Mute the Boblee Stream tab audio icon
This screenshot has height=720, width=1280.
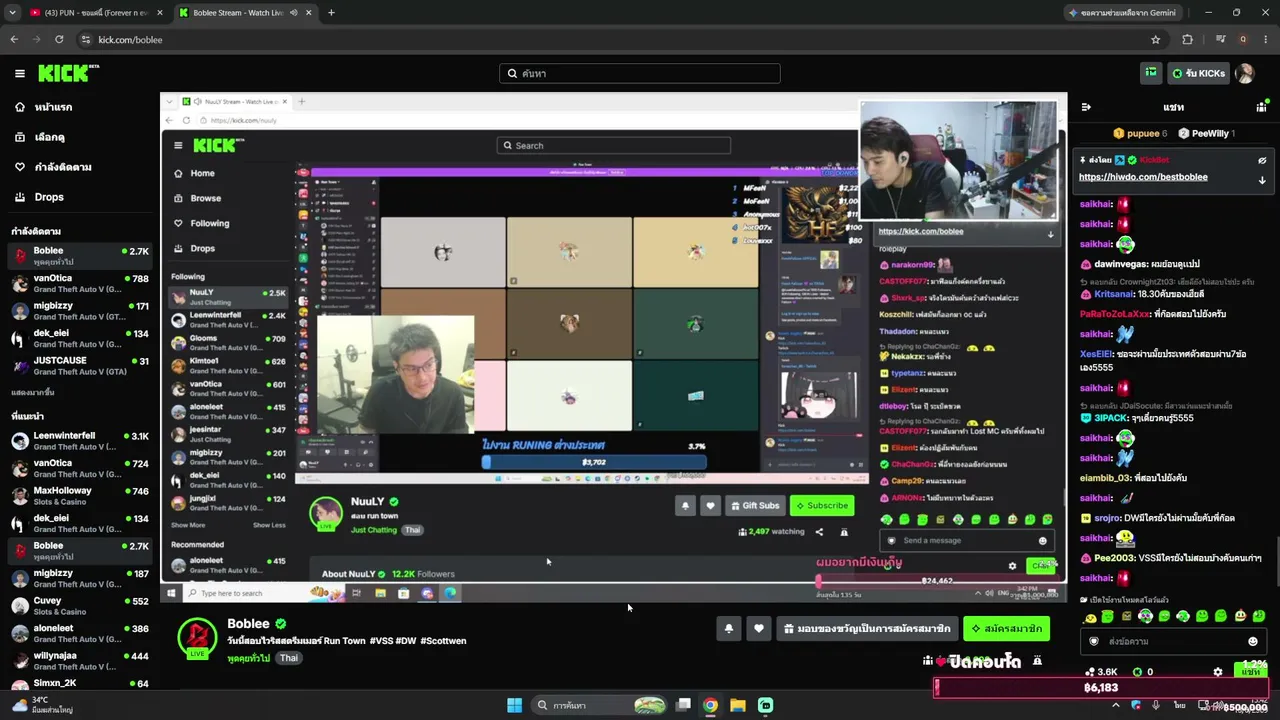pyautogui.click(x=294, y=13)
